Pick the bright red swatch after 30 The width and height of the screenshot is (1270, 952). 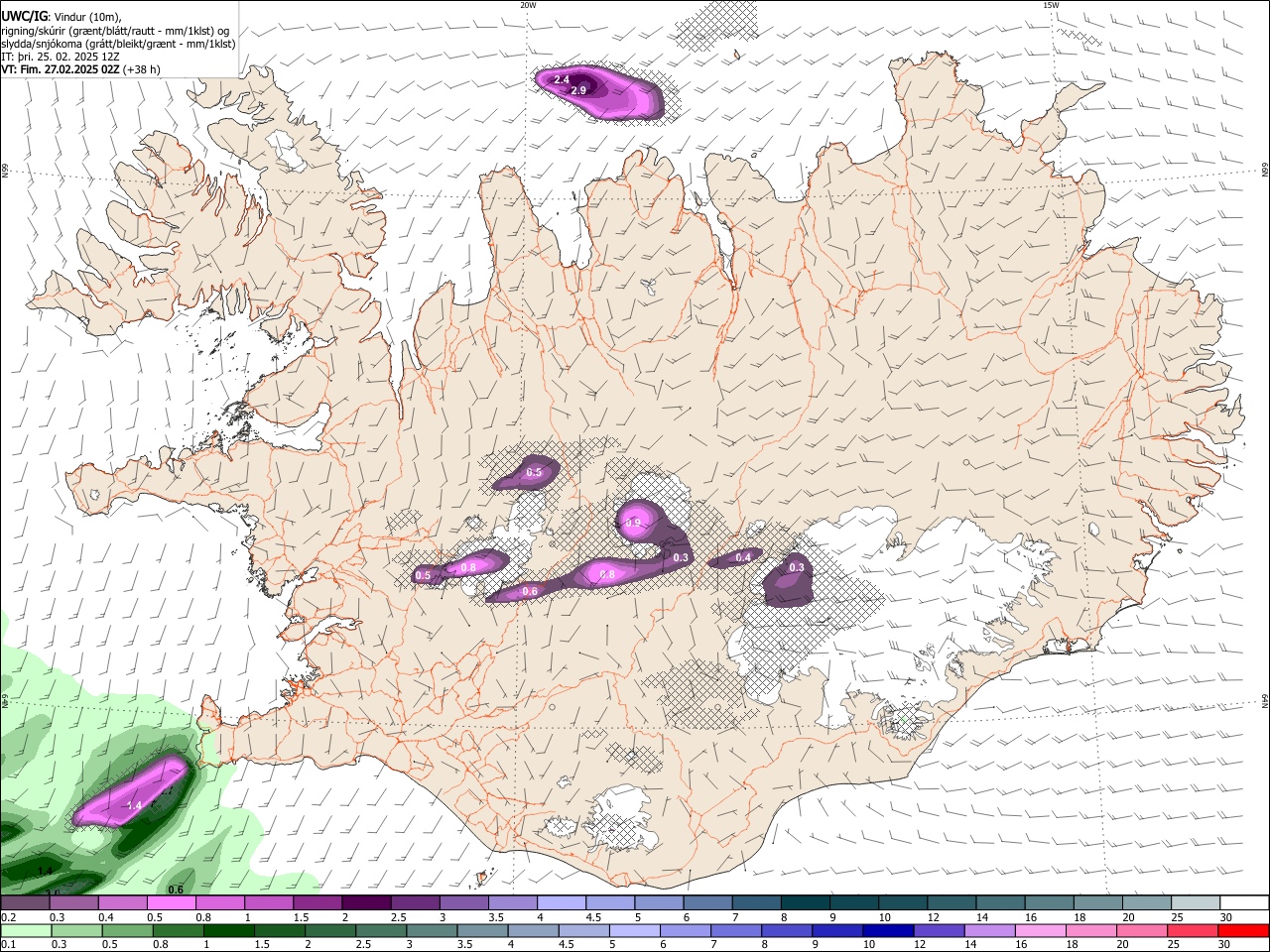coord(1243,931)
